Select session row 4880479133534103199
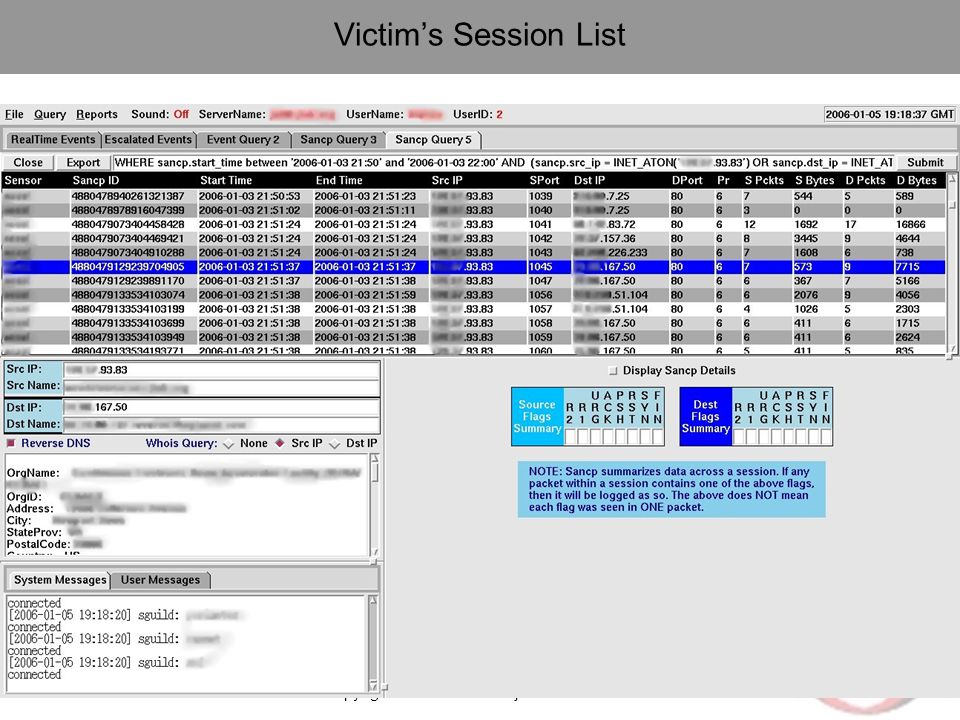 [x=474, y=309]
